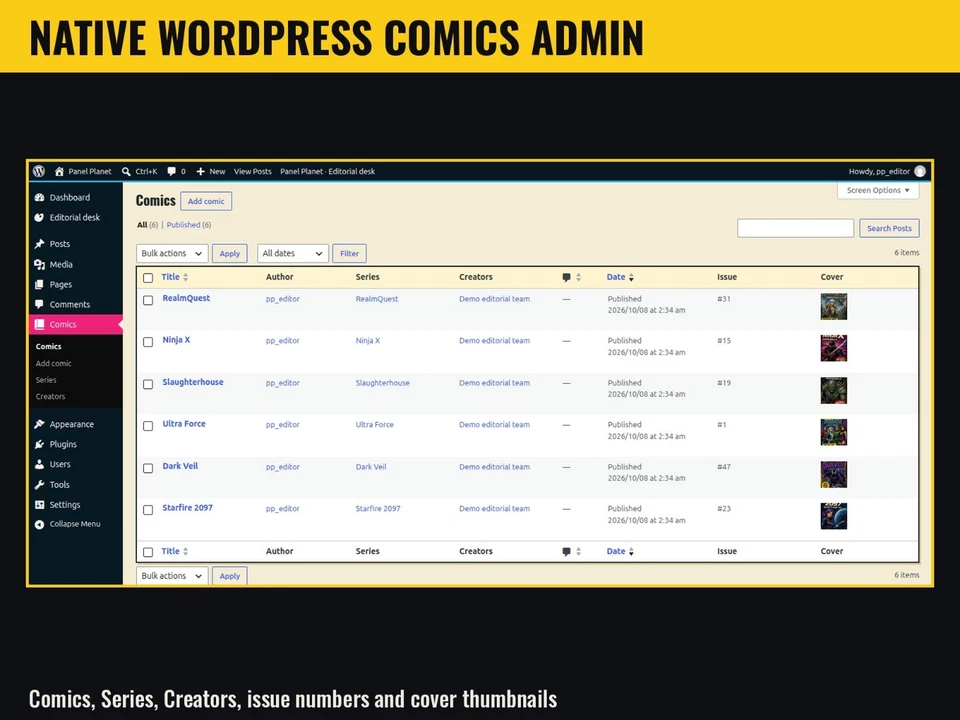The image size is (960, 720).
Task: Click the Tools wrench icon
Action: click(x=40, y=484)
